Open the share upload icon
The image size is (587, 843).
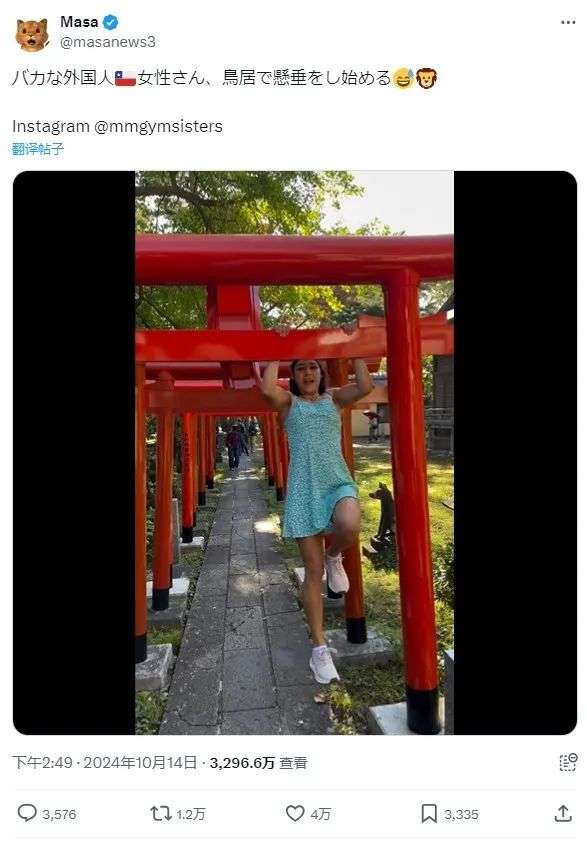pyautogui.click(x=563, y=813)
